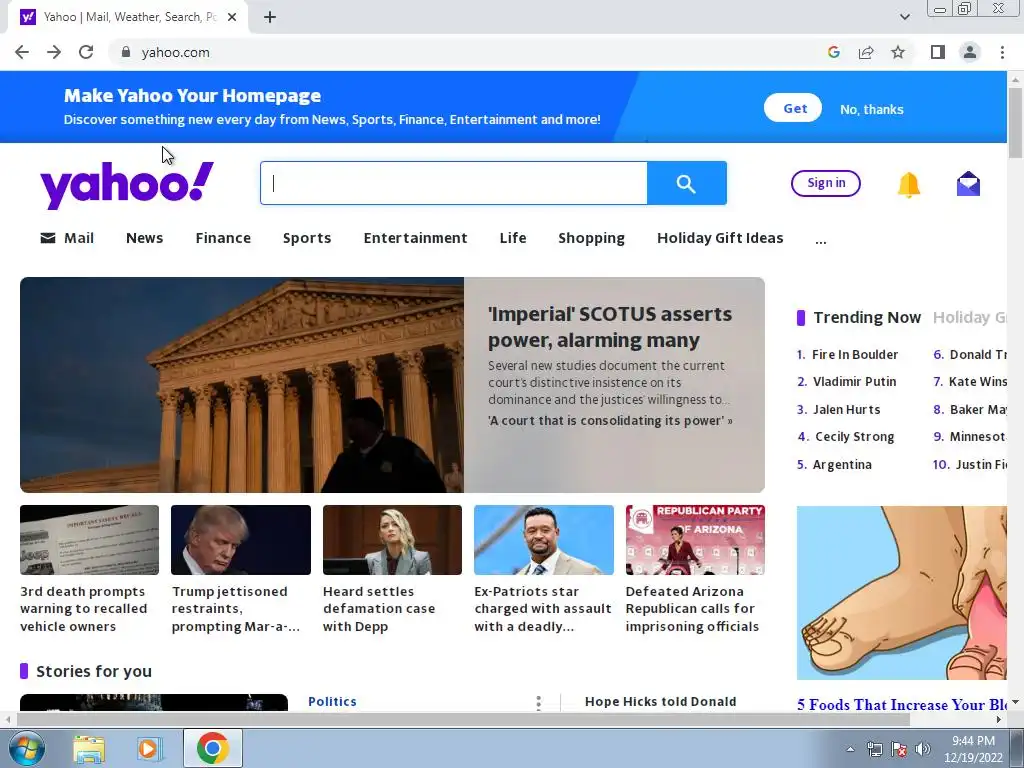Click the Get homepage button
This screenshot has width=1024, height=768.
point(793,108)
